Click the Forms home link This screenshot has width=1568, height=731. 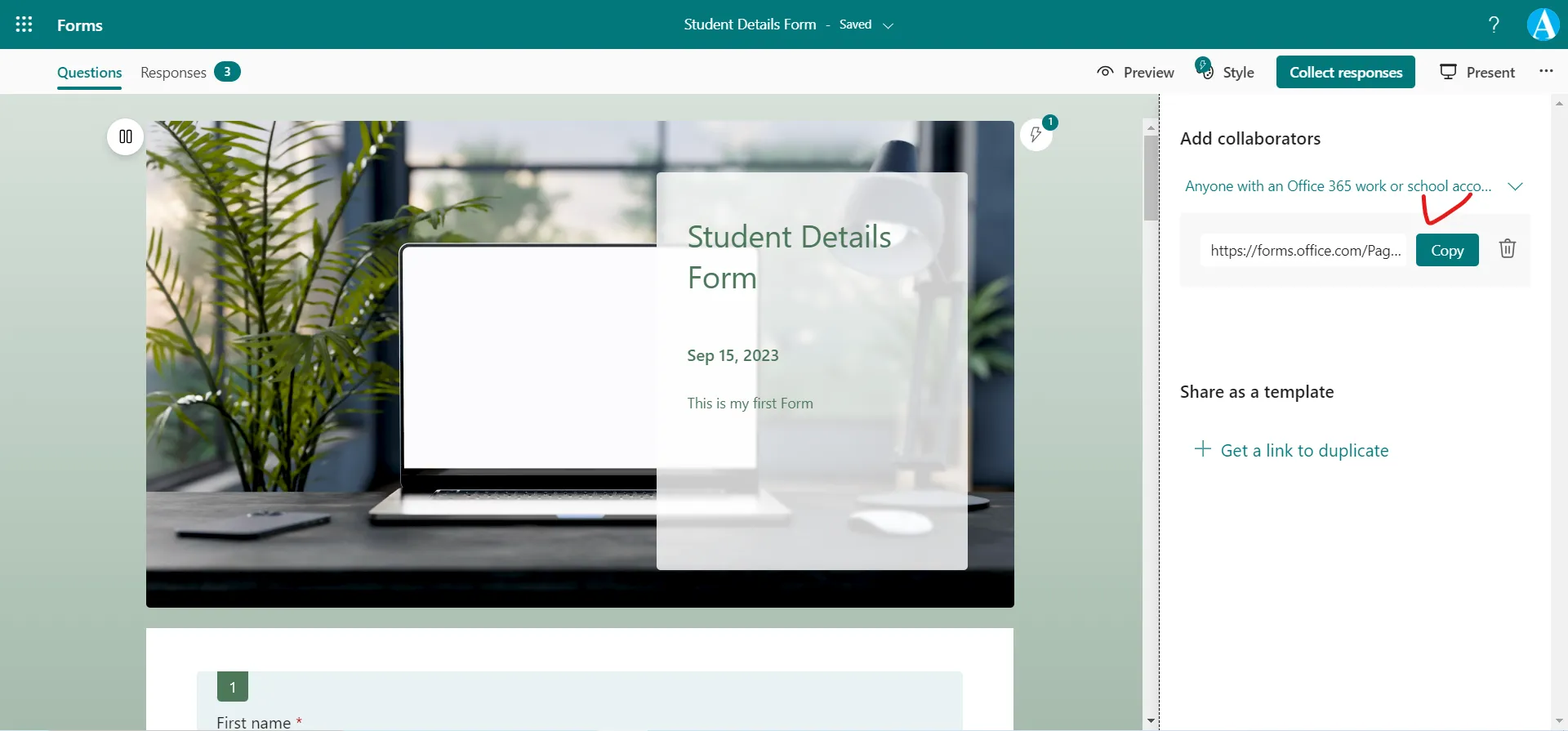coord(80,25)
